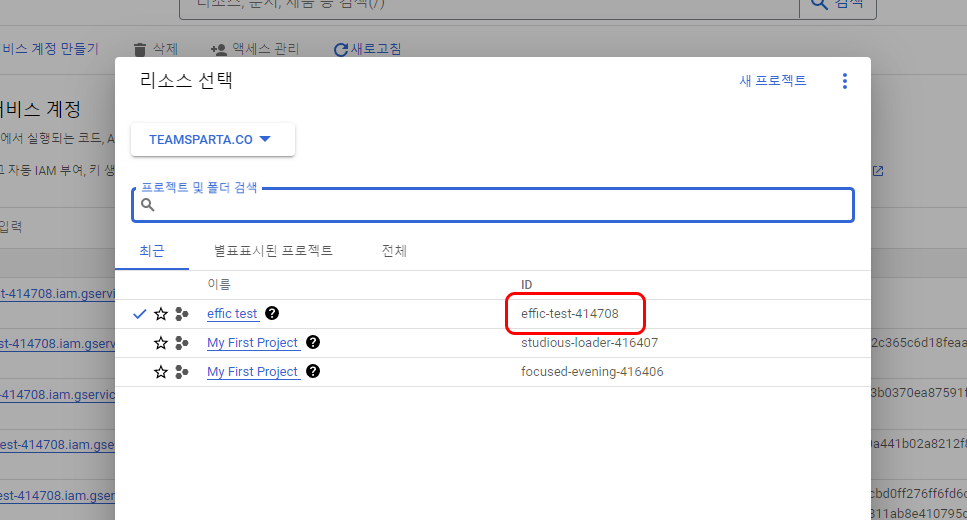Click help icon for studious-loader project
The image size is (967, 520).
(x=313, y=343)
